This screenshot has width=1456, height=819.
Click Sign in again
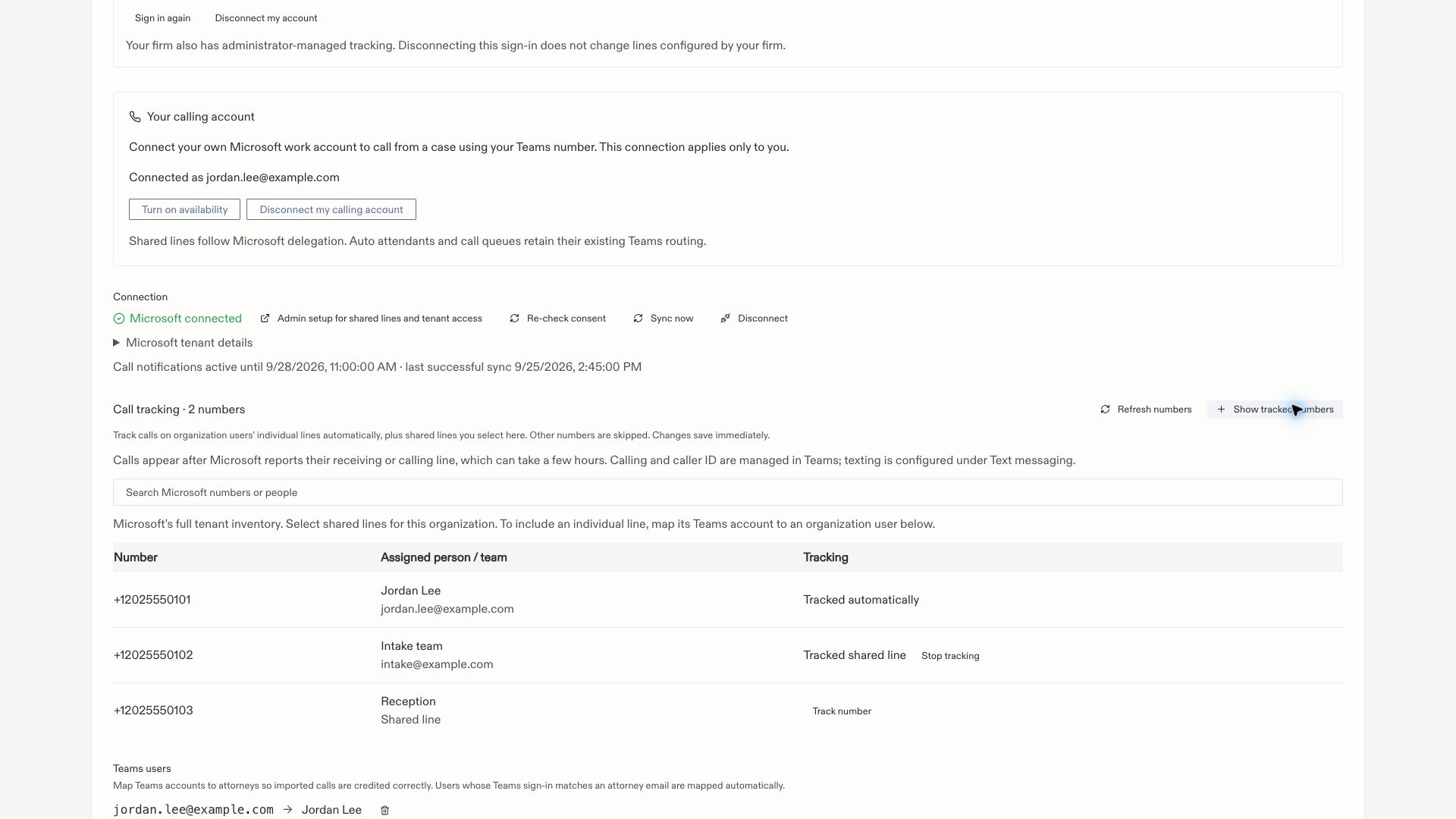pos(162,18)
